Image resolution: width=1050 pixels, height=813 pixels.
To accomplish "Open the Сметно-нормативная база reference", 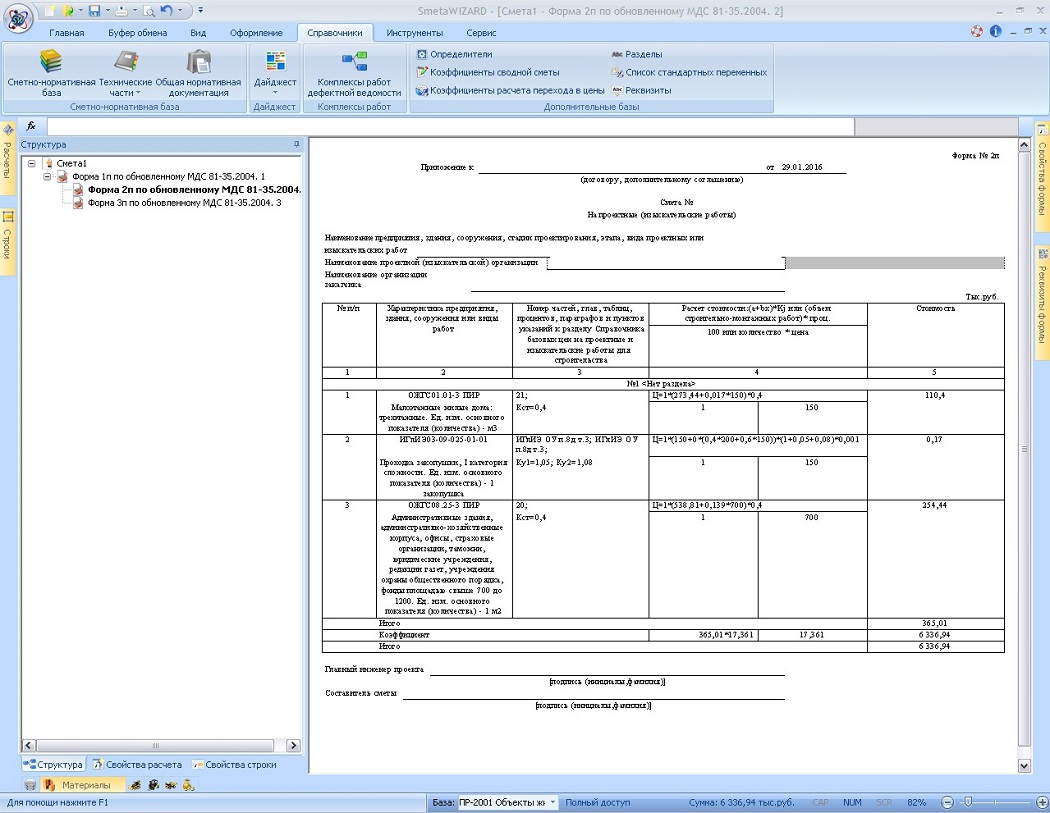I will pyautogui.click(x=51, y=73).
